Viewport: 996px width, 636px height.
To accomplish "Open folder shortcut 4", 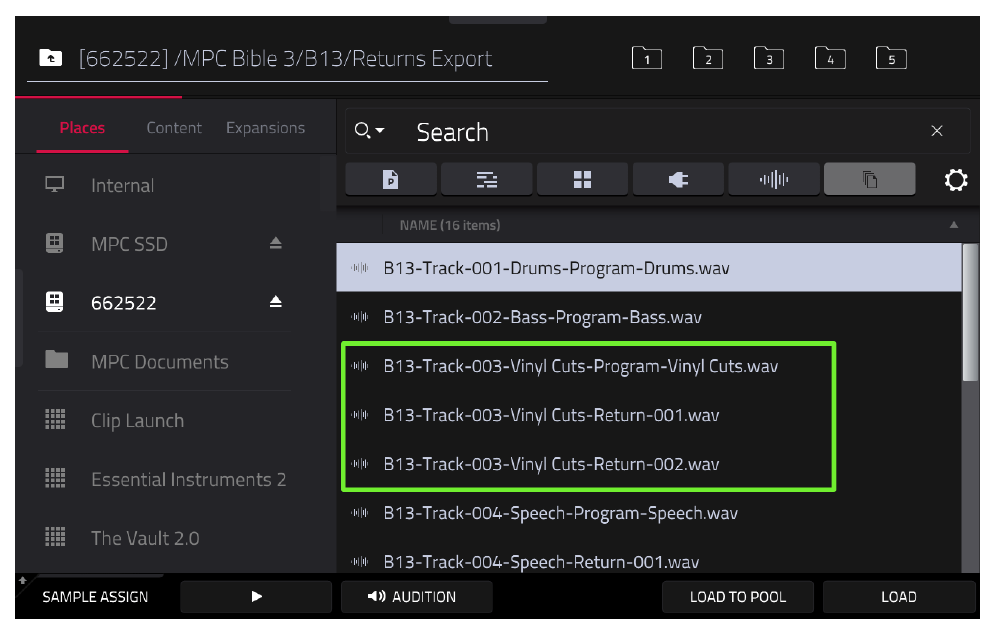I will coord(830,58).
